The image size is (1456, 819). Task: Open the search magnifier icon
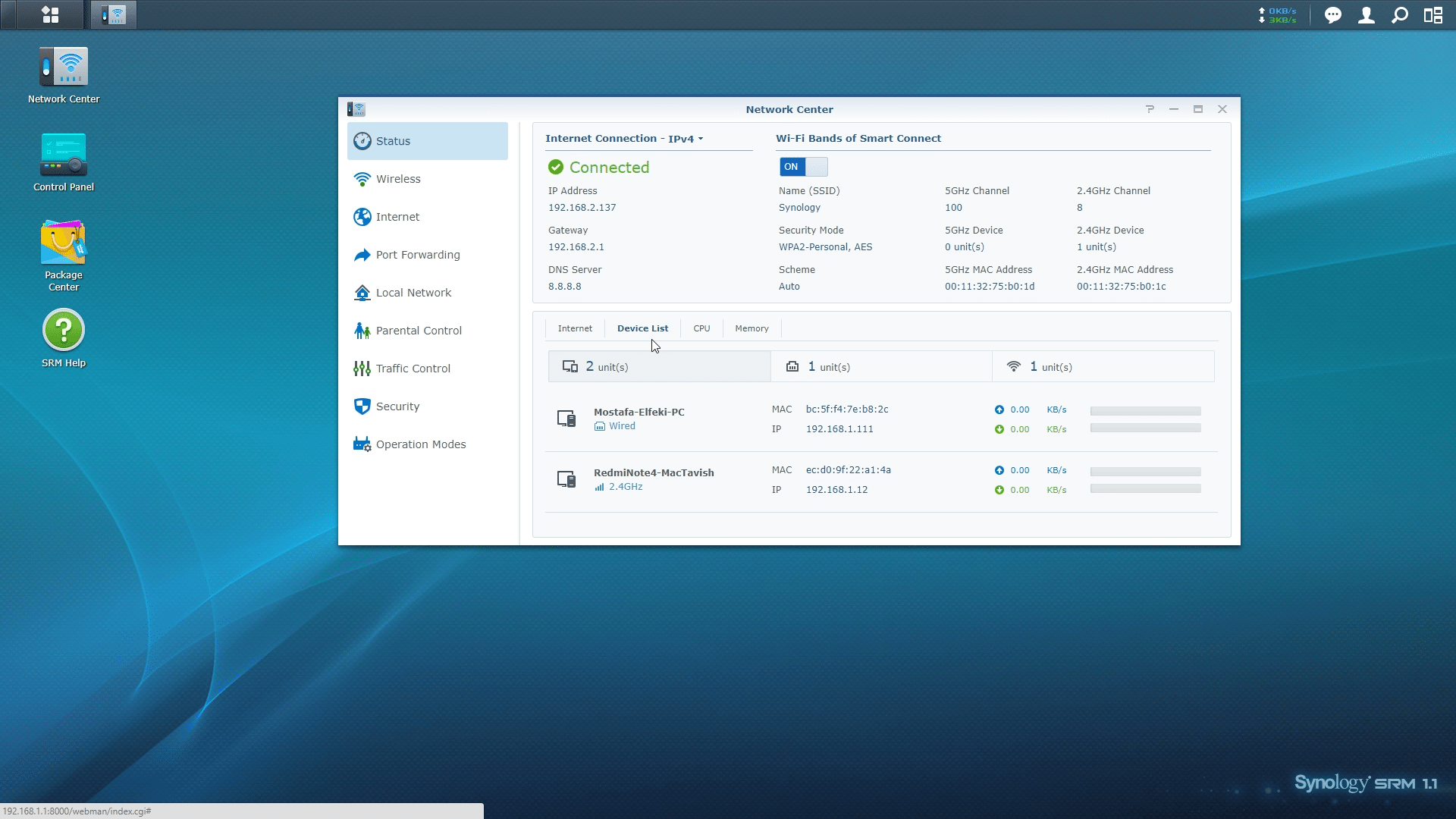[1400, 15]
